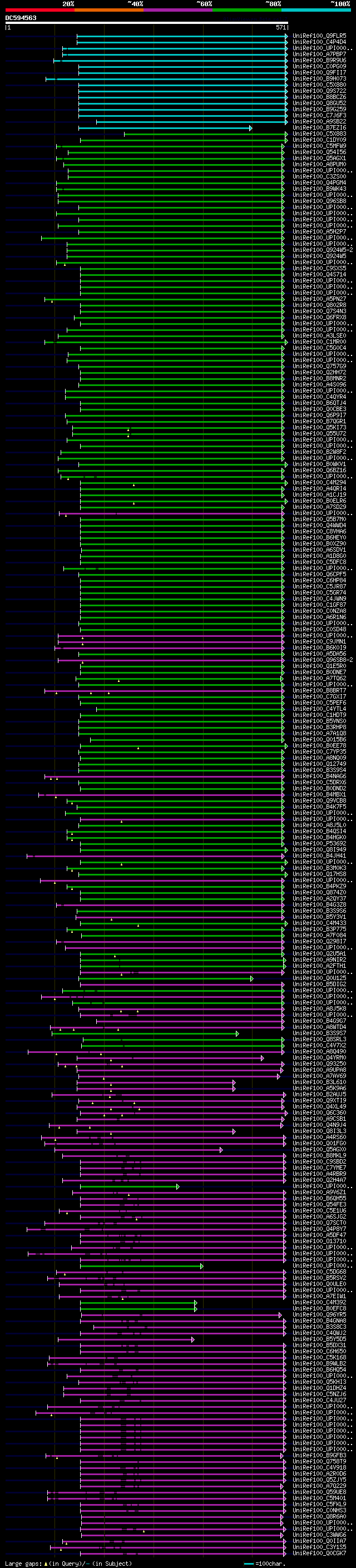Open hit UniRef100_A7PBP7
The width and height of the screenshot is (356, 1568).
coord(319,54)
